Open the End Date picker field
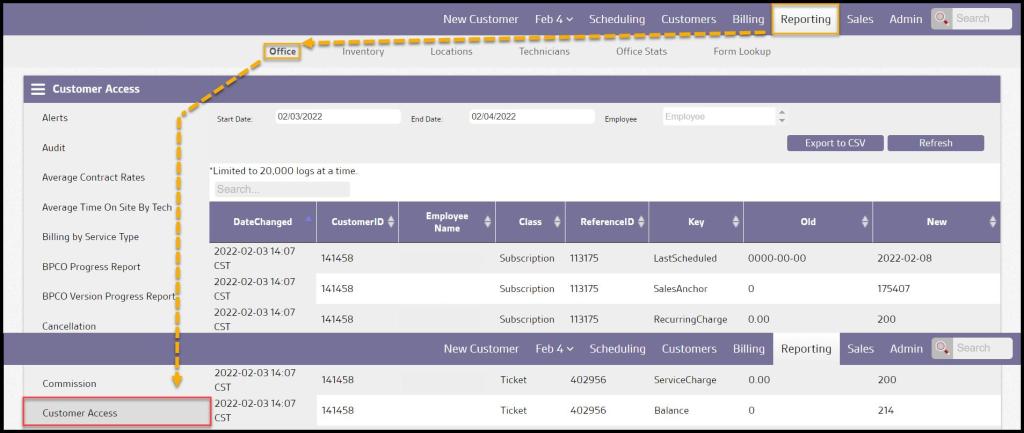 click(531, 117)
